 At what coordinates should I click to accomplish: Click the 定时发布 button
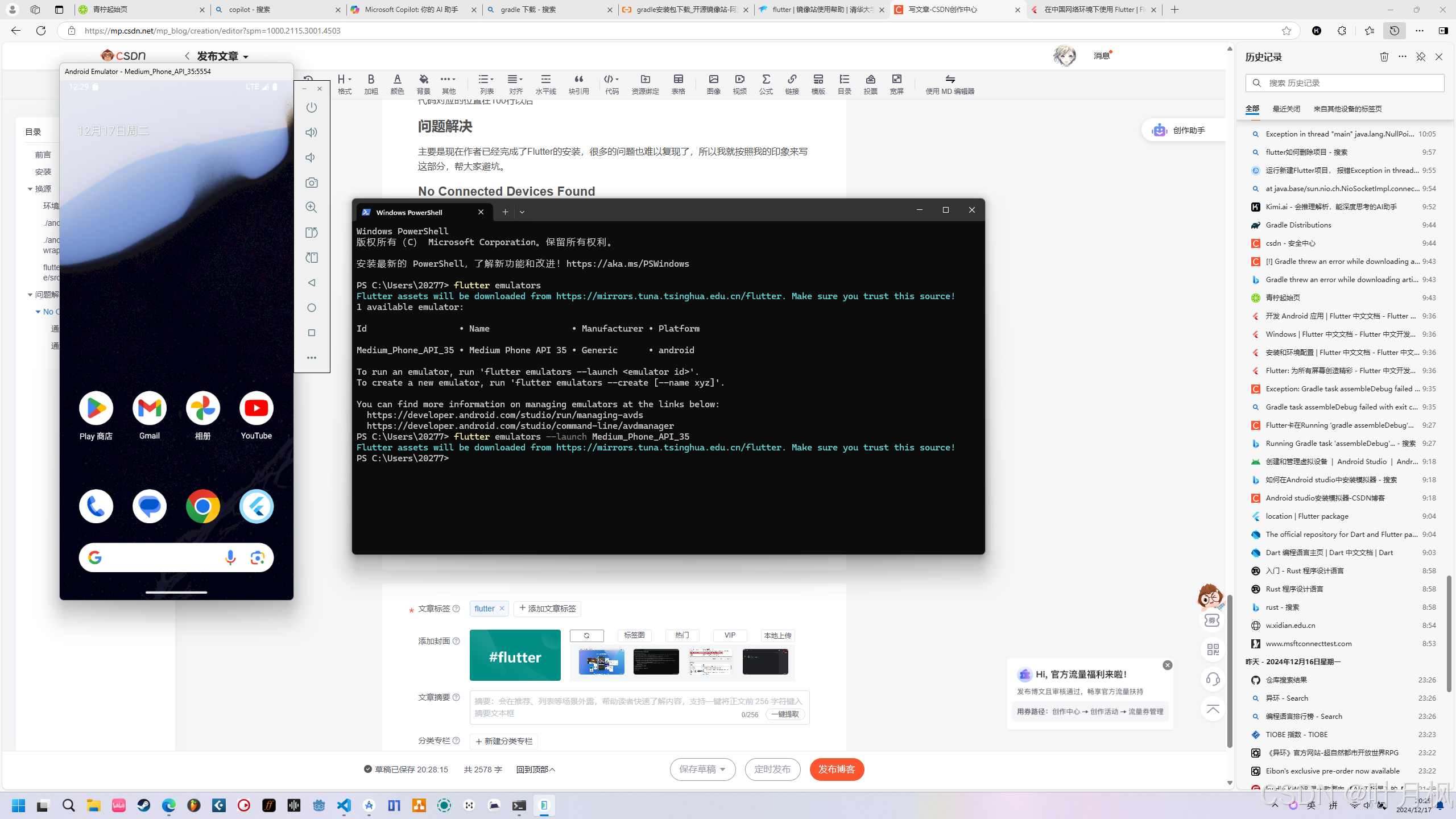[772, 770]
